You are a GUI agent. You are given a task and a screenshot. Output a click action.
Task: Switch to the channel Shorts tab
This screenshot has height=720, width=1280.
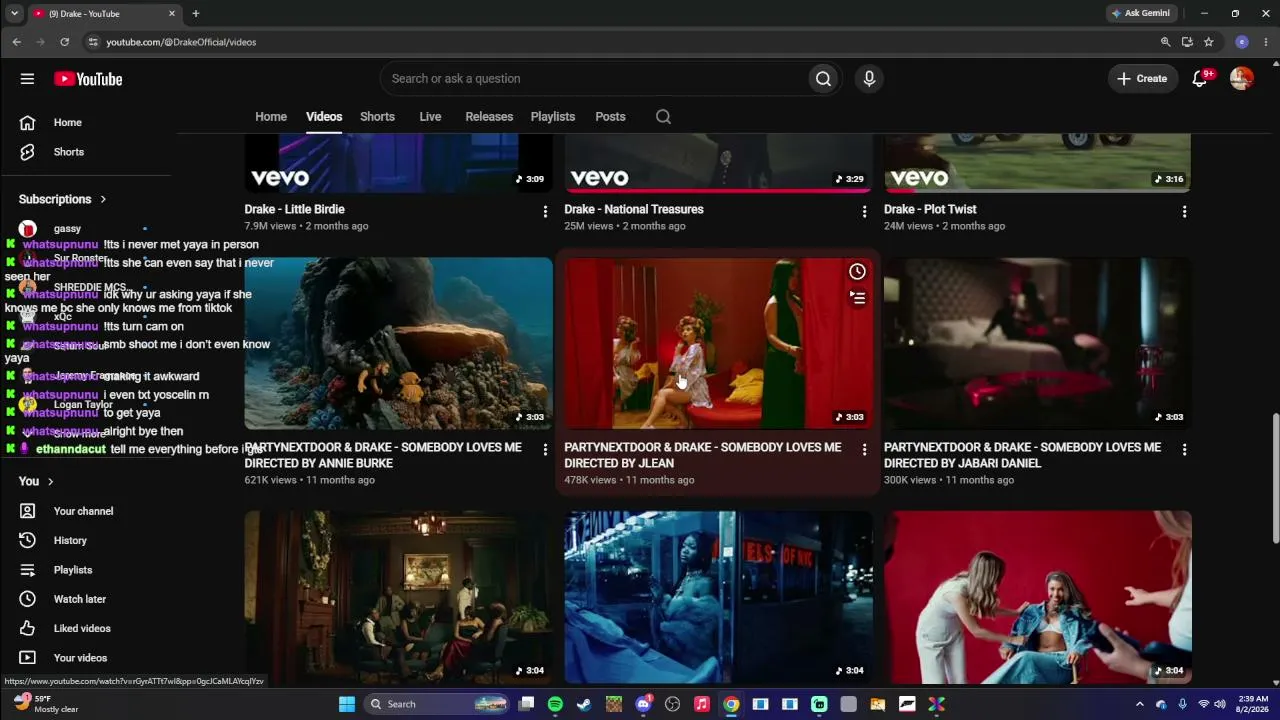point(377,117)
